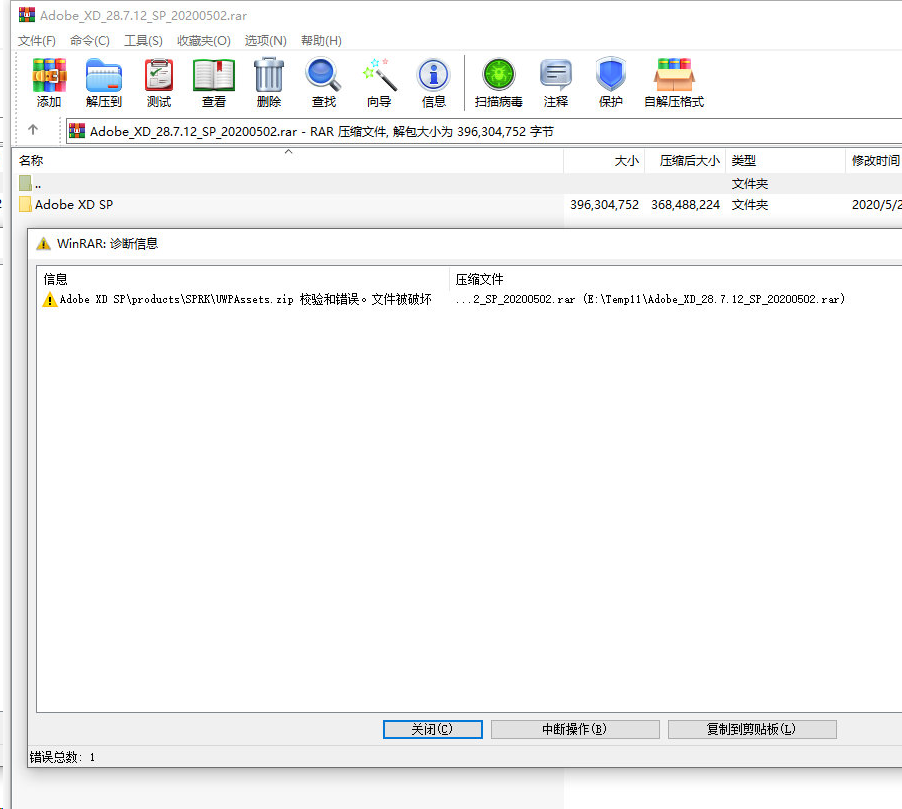Screen dimensions: 902x809
Task: Click packed size value 368,488,224
Action: 685,205
